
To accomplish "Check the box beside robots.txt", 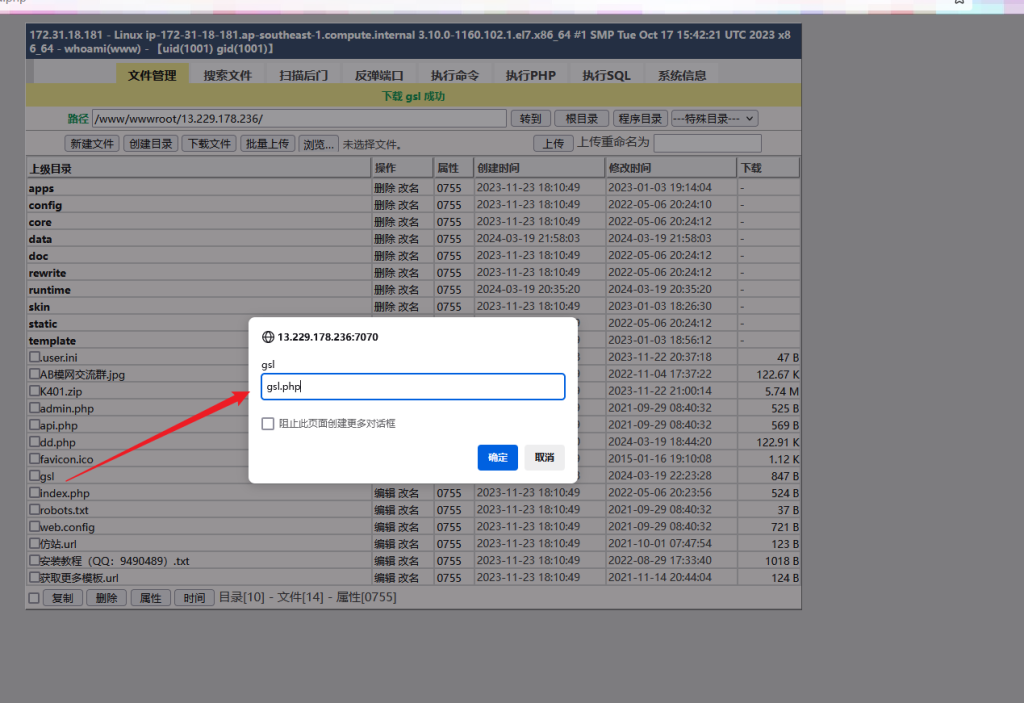I will click(x=34, y=510).
